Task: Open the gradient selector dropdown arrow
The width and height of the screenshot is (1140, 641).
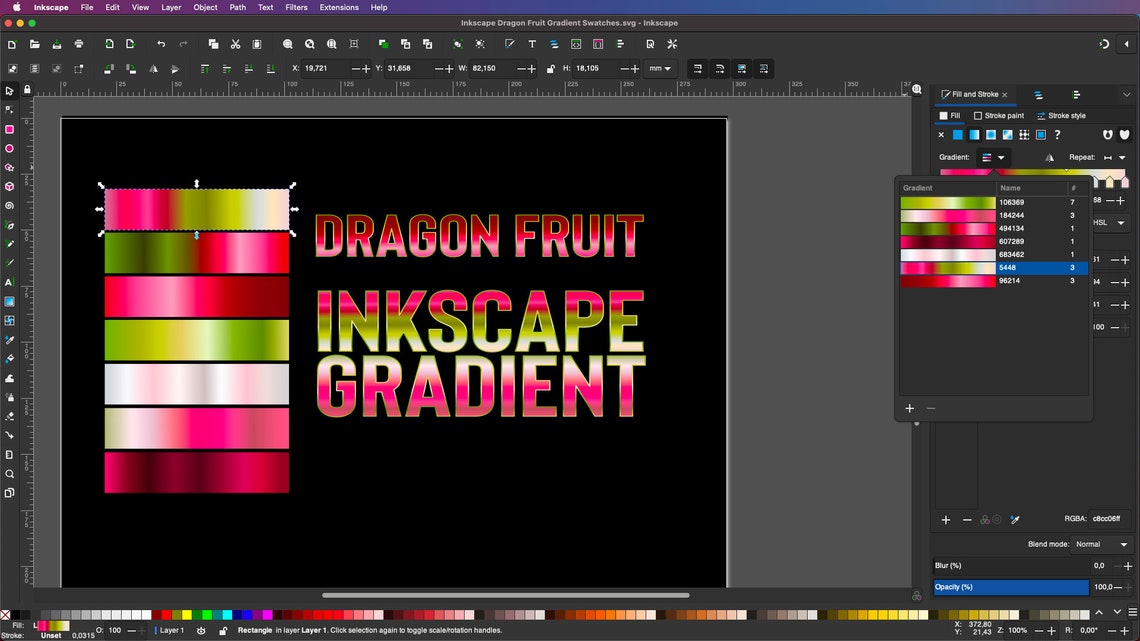Action: coord(1001,158)
